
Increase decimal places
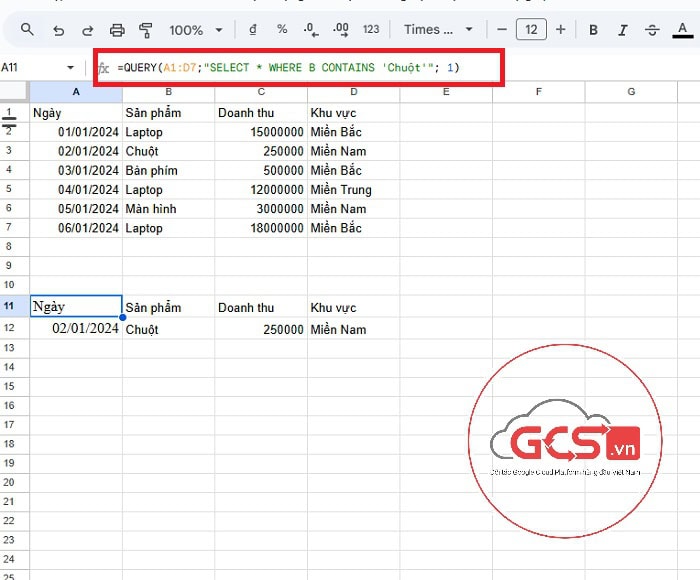click(340, 30)
